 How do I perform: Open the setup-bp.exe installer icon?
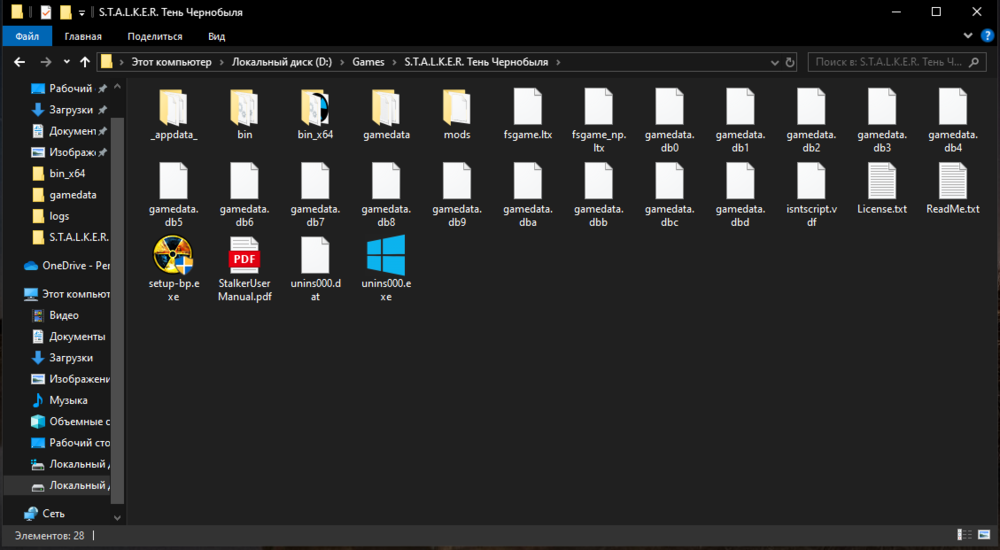tap(173, 257)
